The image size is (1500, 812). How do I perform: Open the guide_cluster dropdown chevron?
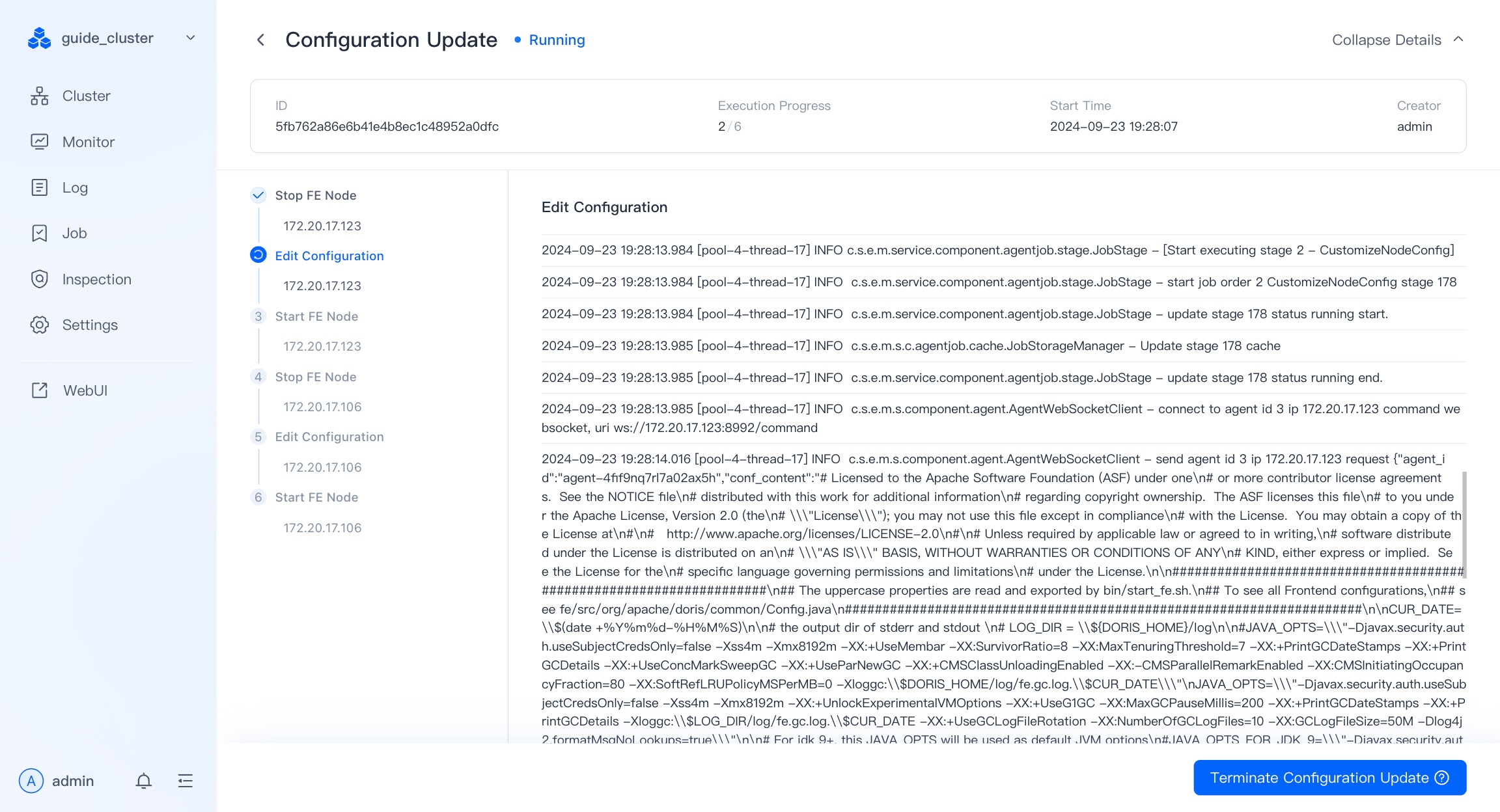point(191,38)
